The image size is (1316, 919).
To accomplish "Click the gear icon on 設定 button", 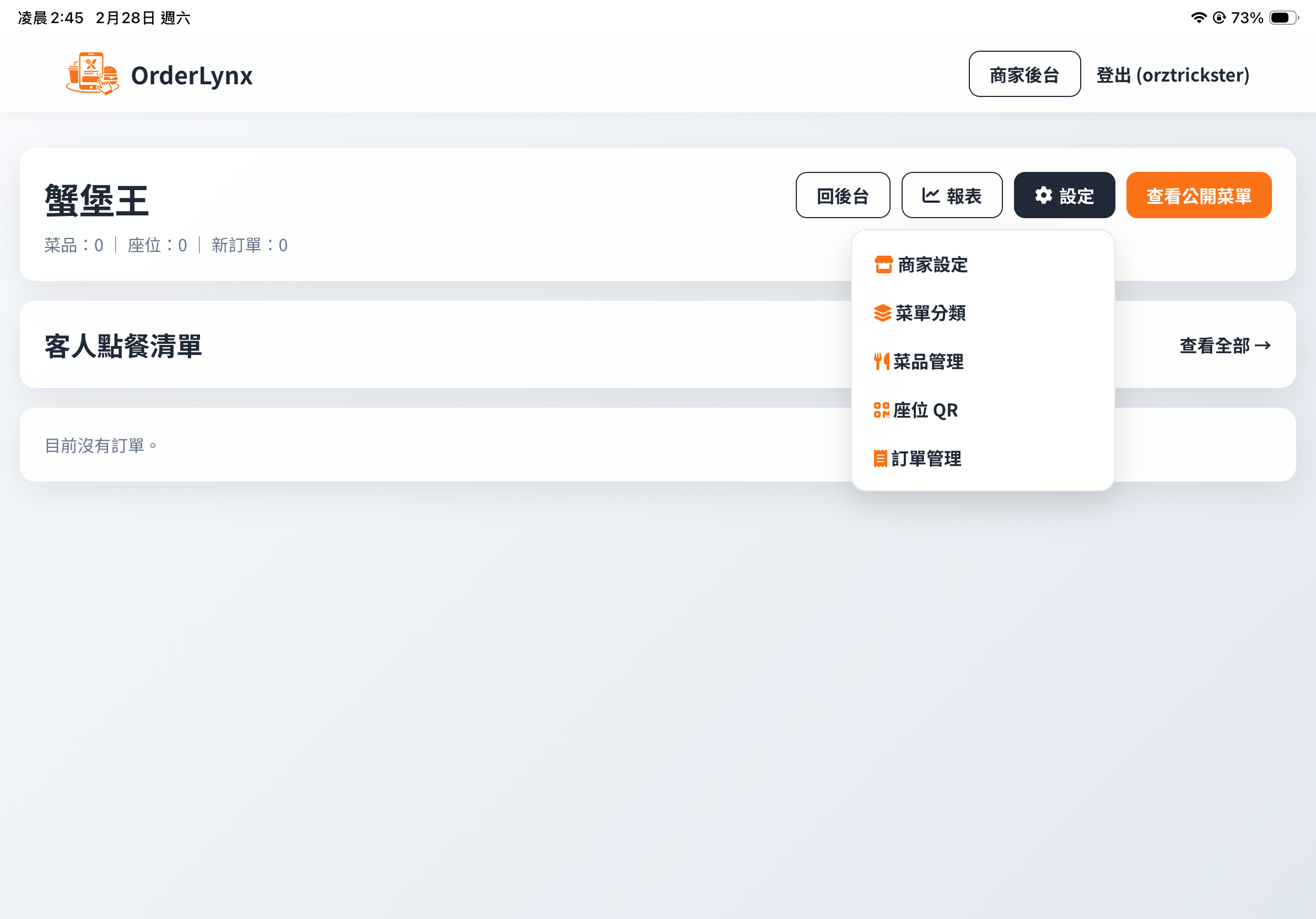I will click(x=1043, y=196).
